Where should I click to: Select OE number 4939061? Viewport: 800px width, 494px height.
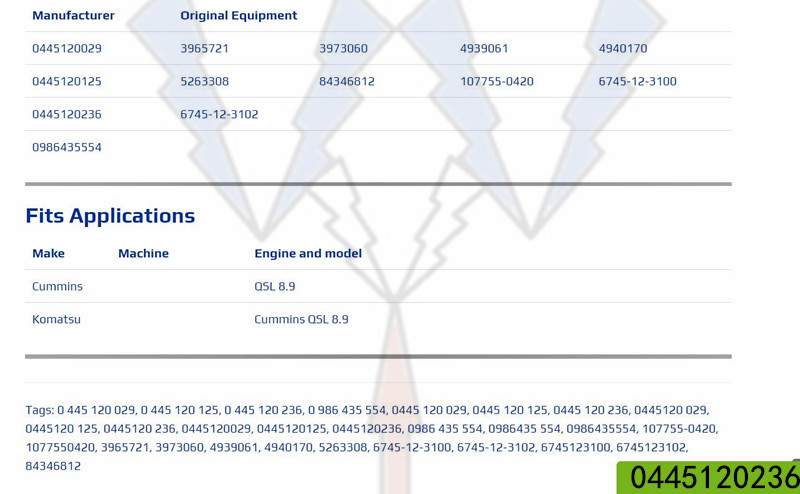484,48
